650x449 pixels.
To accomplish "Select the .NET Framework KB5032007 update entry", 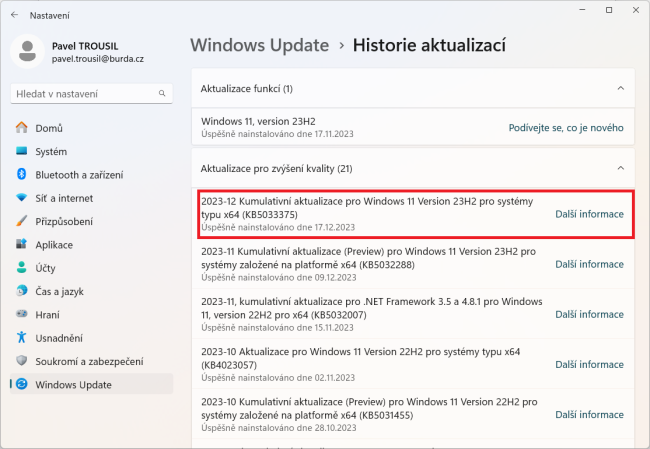I will click(x=413, y=314).
